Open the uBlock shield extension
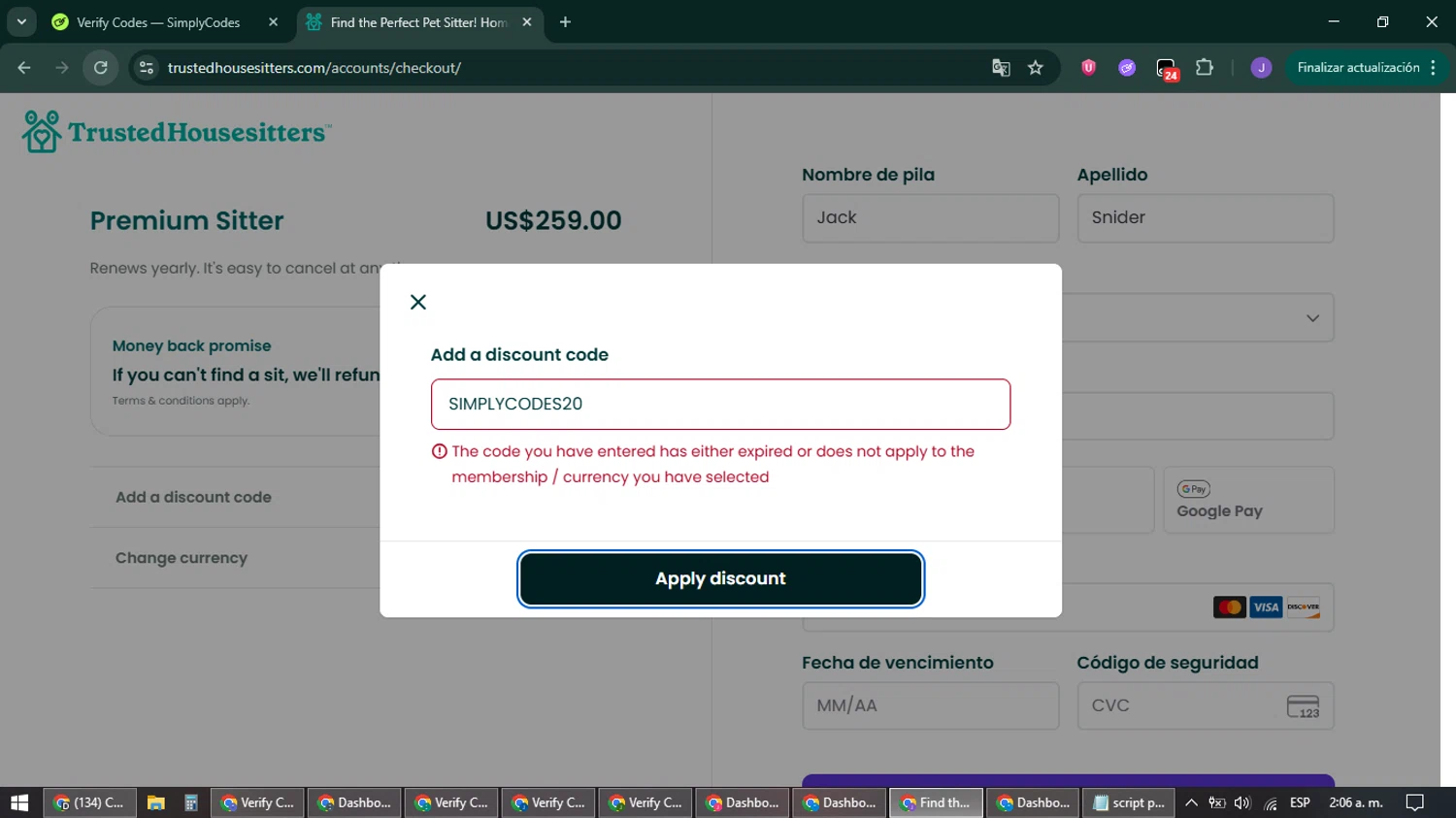 click(x=1088, y=68)
